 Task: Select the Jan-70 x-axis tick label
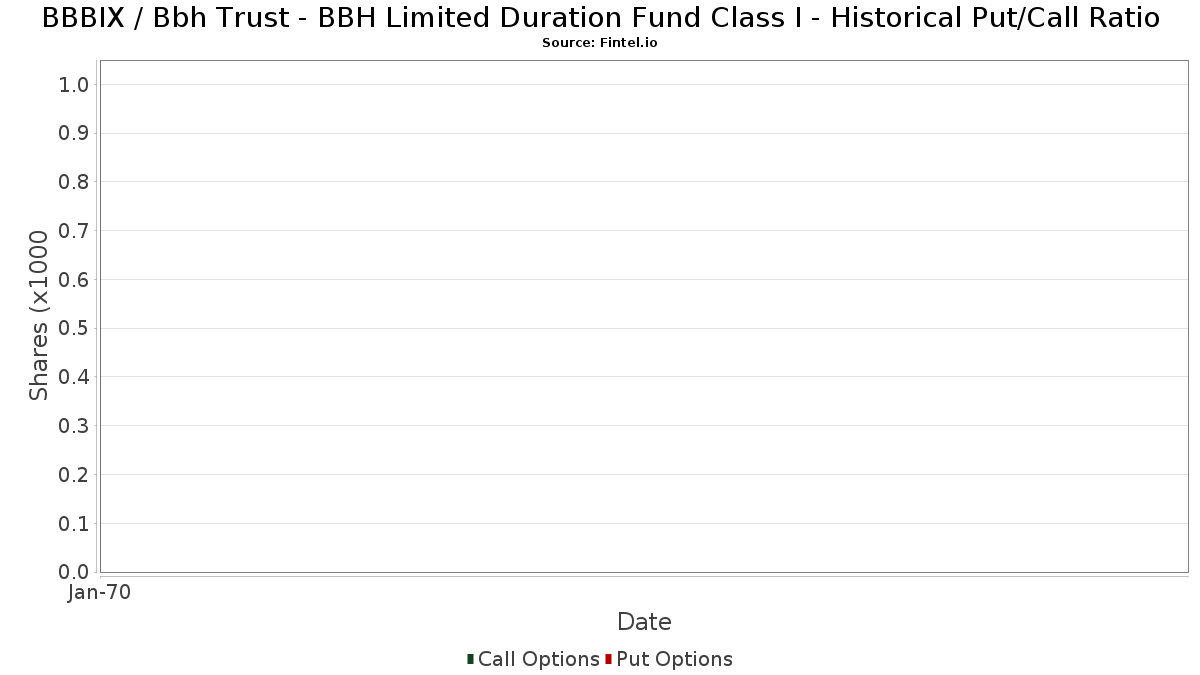click(100, 593)
